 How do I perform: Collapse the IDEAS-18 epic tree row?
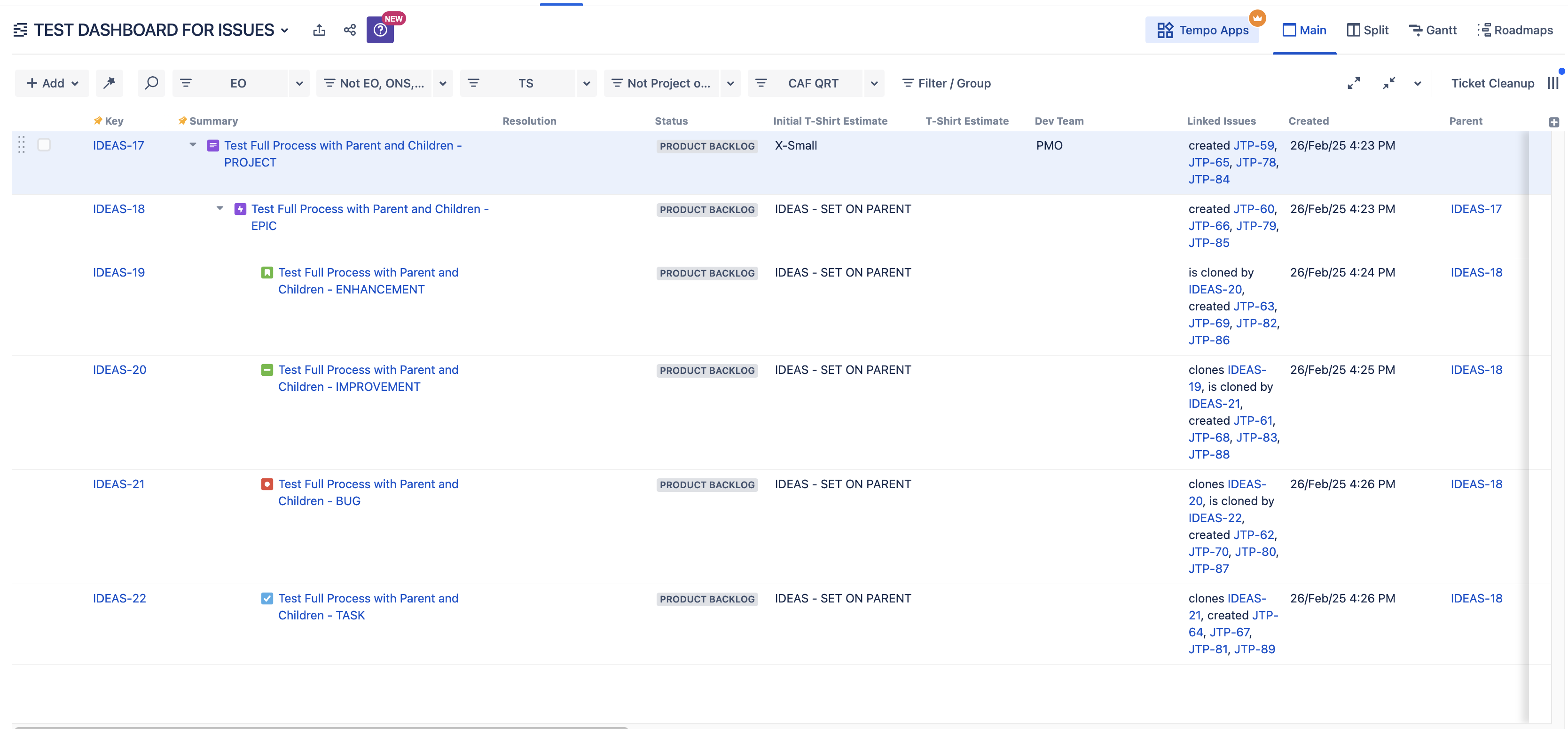pyautogui.click(x=220, y=208)
